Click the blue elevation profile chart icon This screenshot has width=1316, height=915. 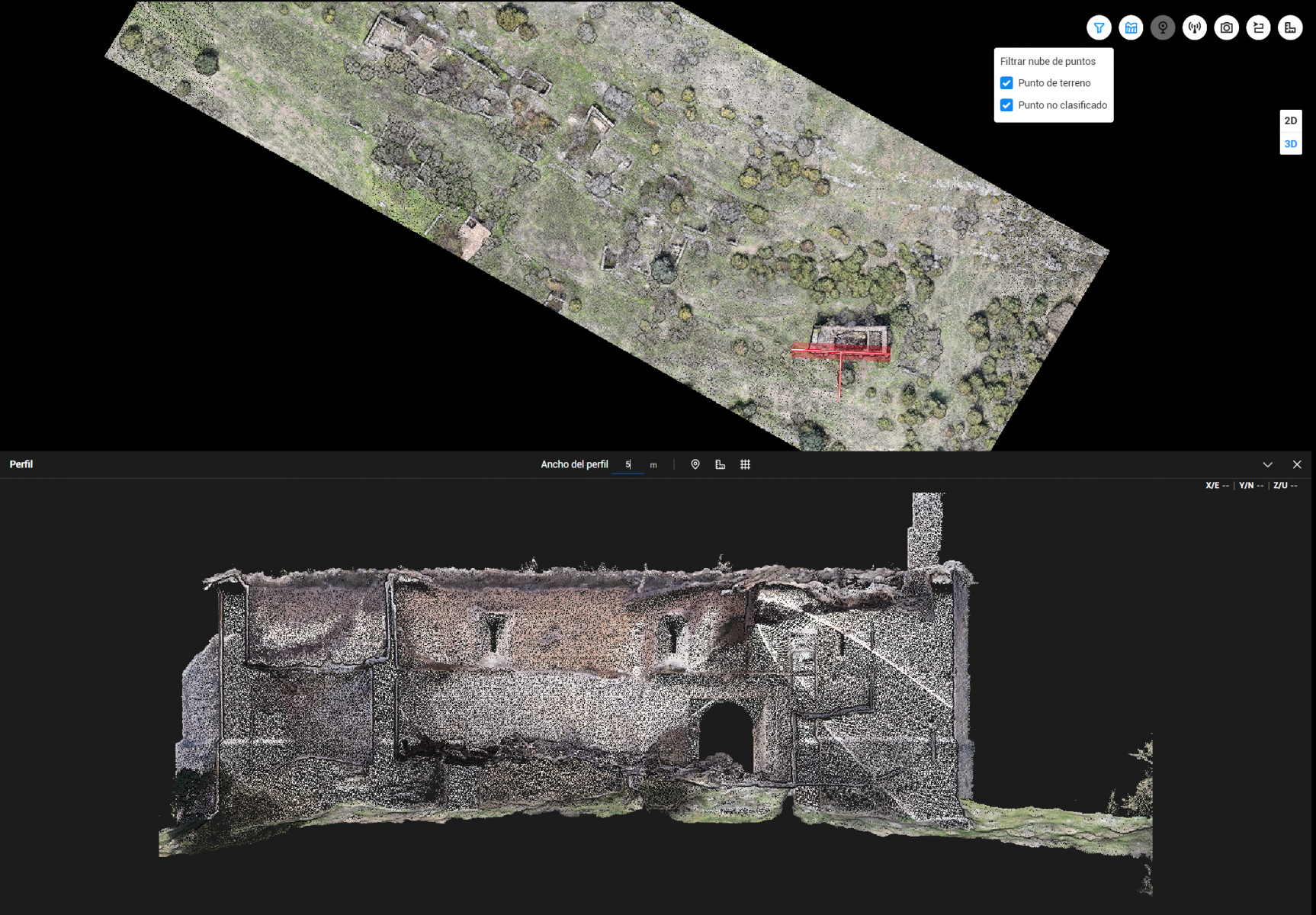pos(1131,28)
